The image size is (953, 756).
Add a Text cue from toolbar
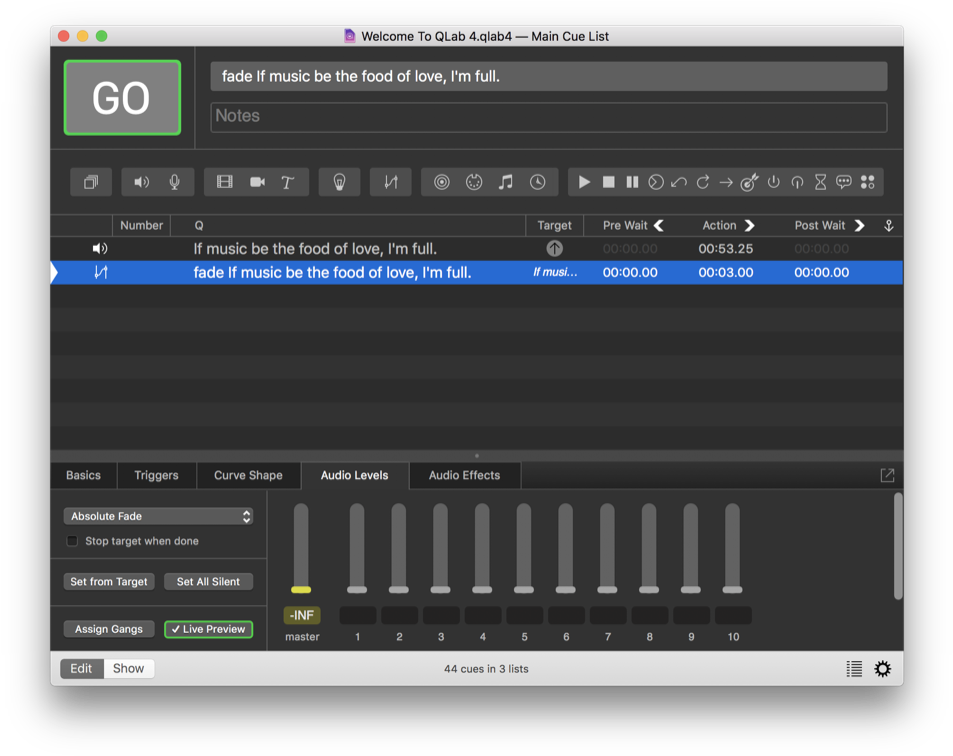point(287,182)
